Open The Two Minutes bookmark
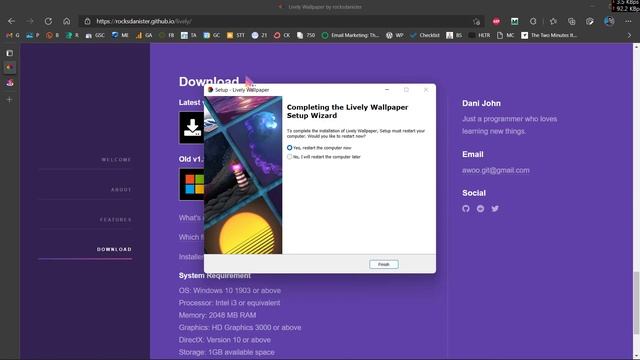Image resolution: width=640 pixels, height=360 pixels. [x=549, y=36]
